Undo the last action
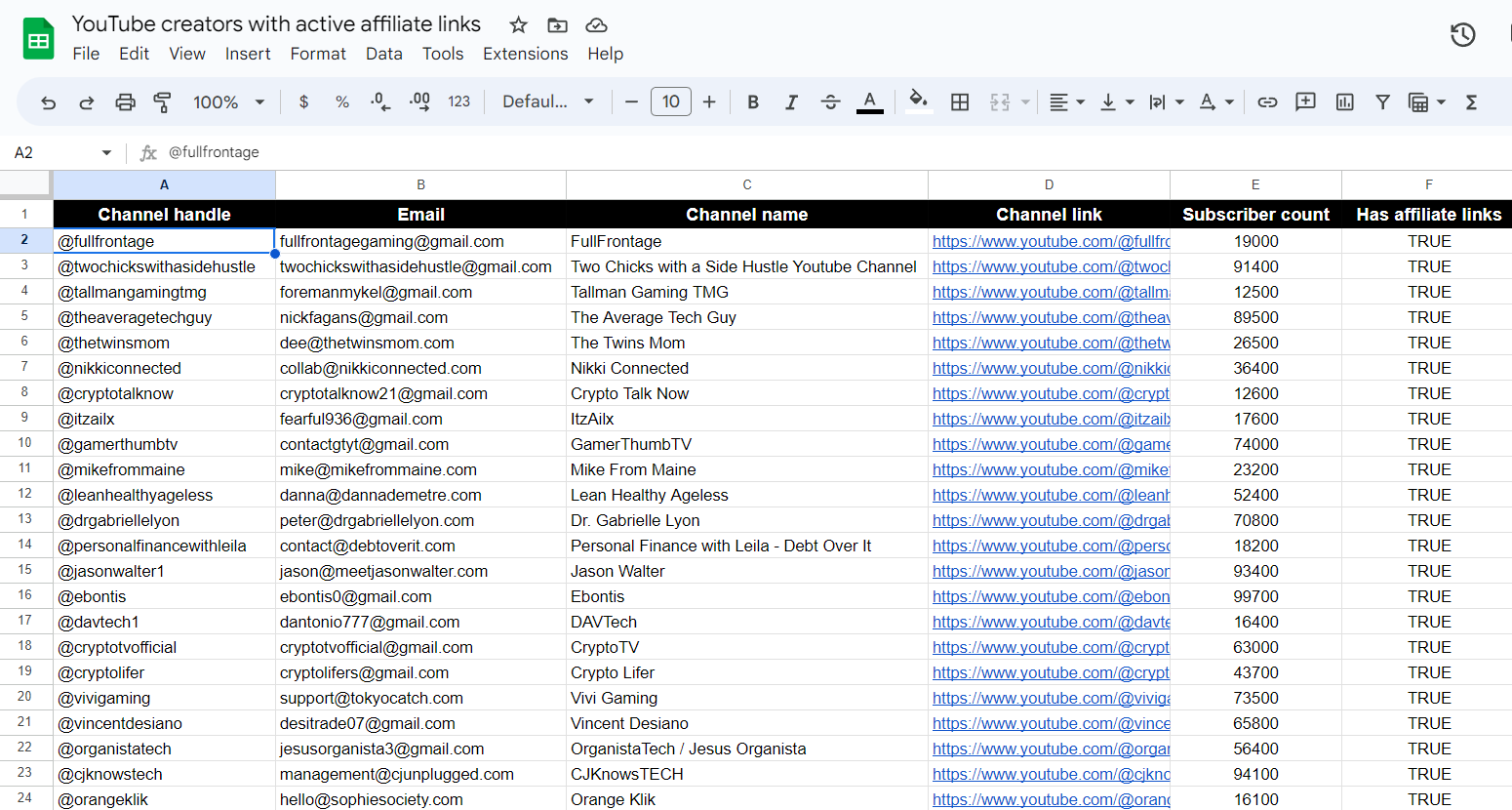 point(48,101)
